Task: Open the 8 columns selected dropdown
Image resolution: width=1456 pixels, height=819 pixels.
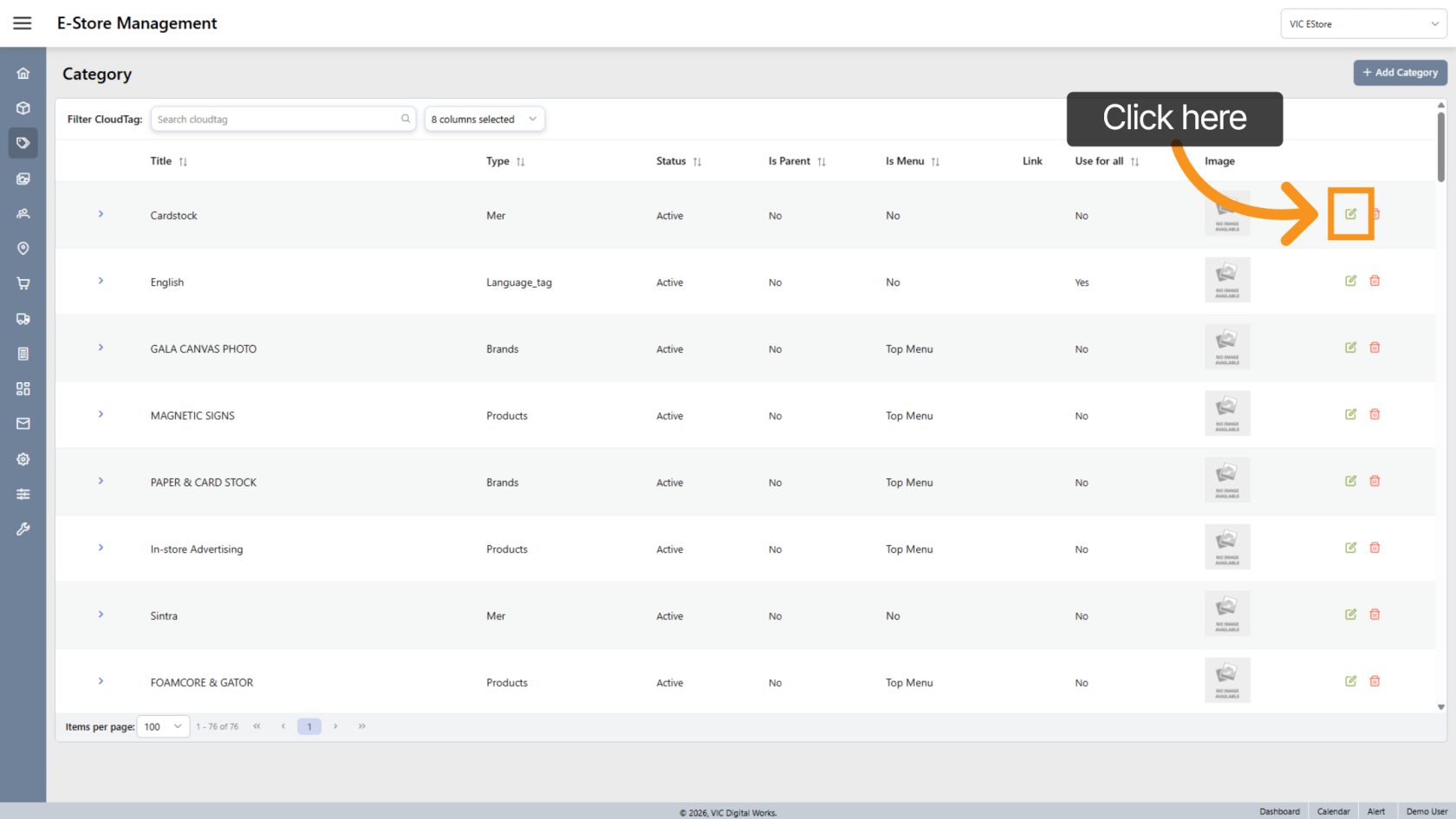Action: [484, 120]
